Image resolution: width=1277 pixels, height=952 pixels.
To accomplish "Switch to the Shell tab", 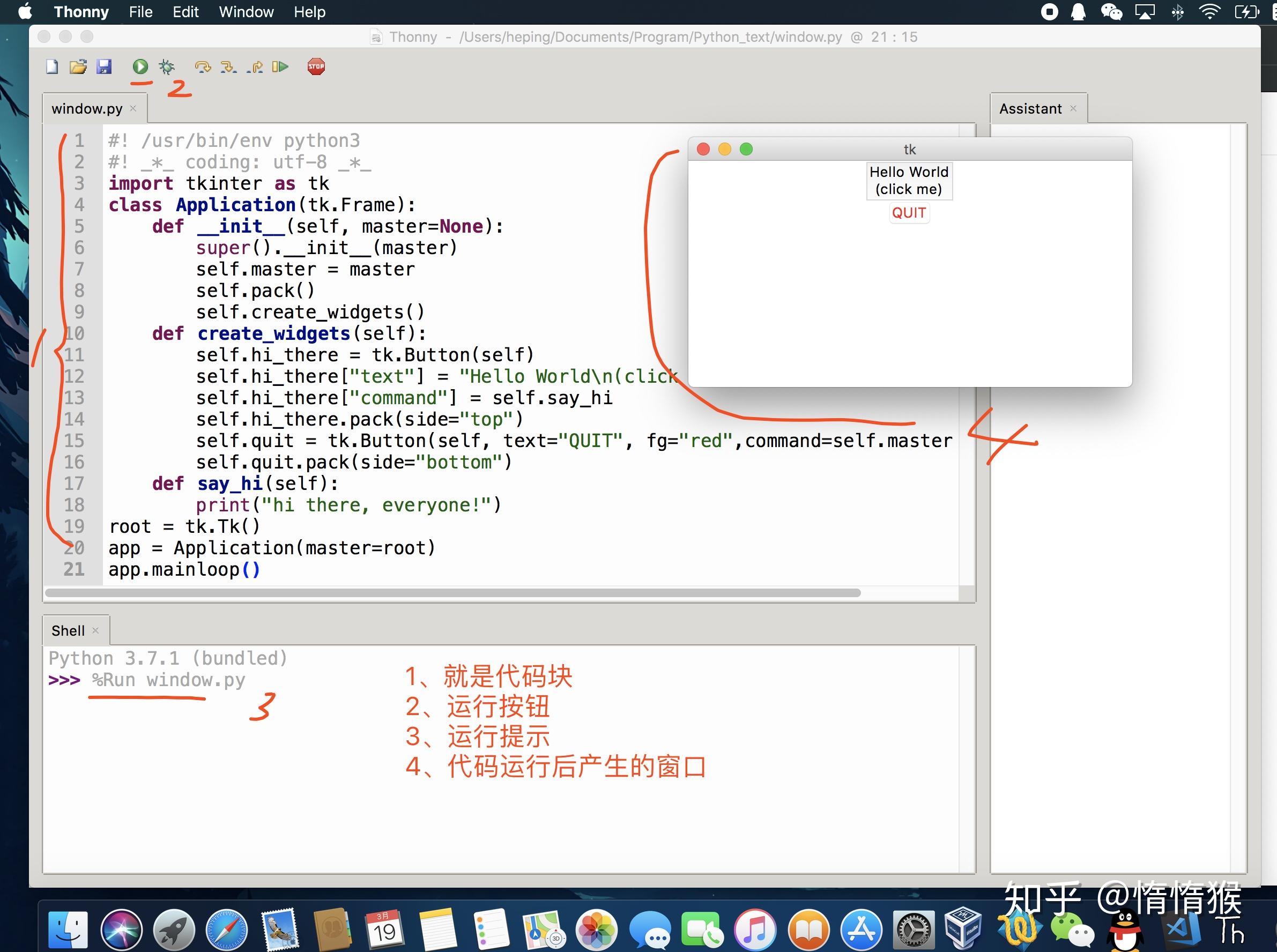I will (69, 630).
